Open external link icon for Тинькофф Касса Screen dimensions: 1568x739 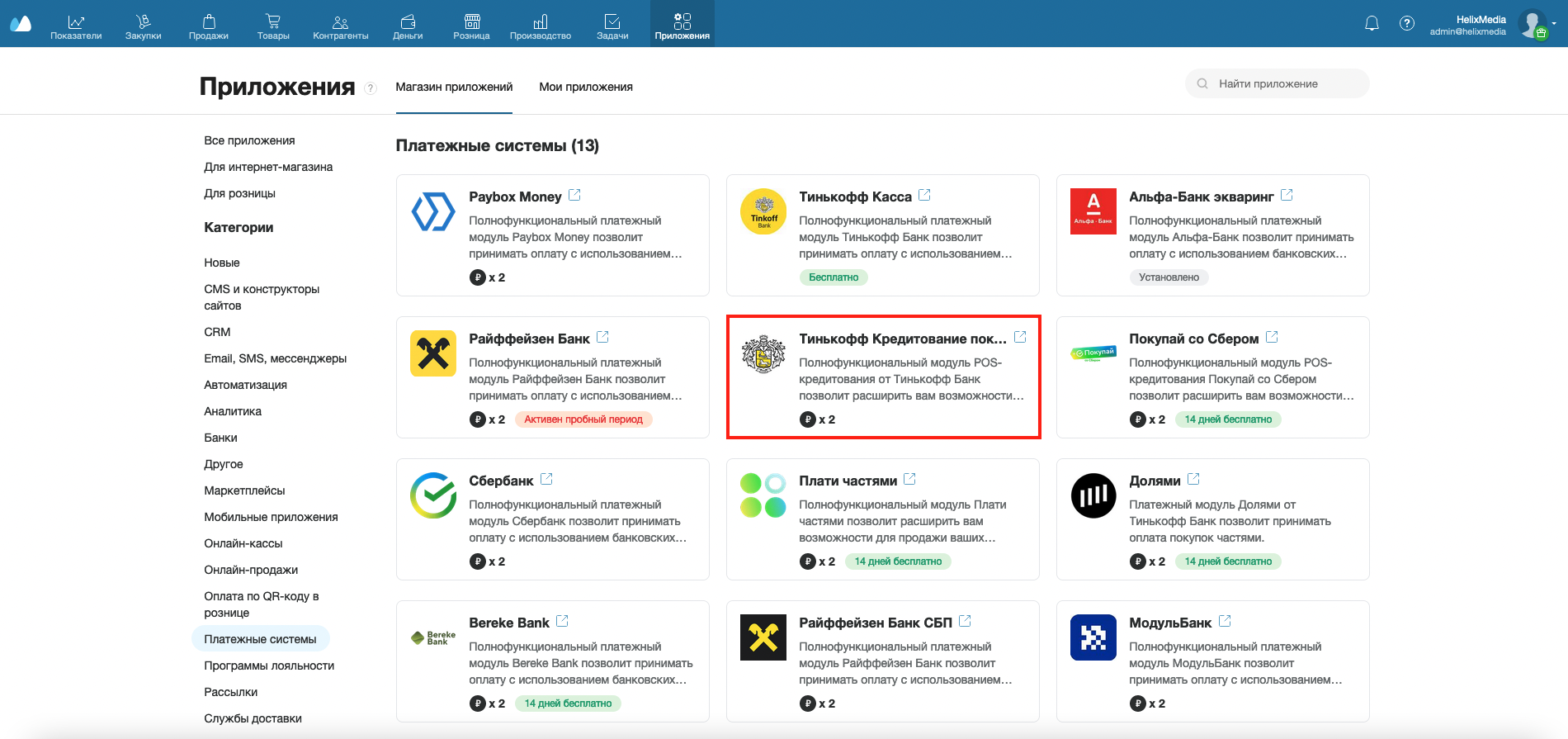pyautogui.click(x=925, y=196)
